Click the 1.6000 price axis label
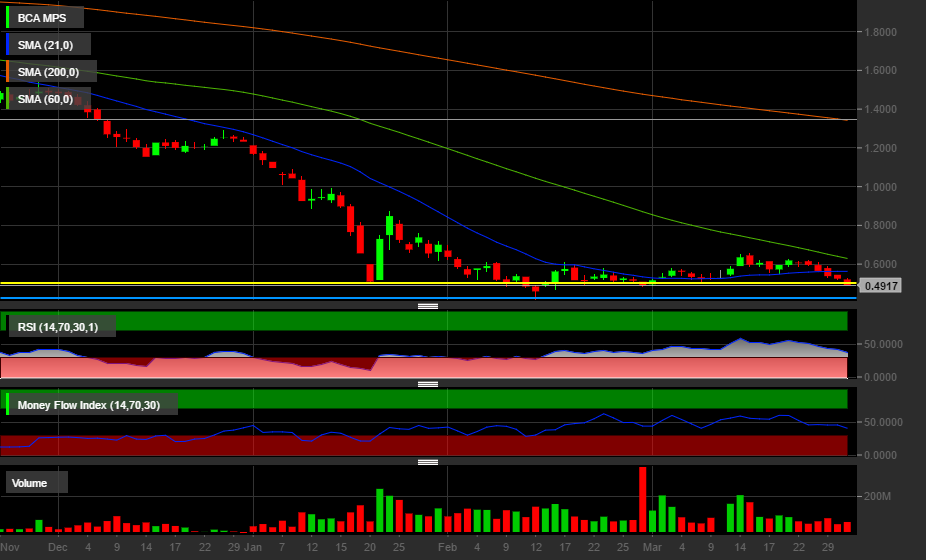Image resolution: width=926 pixels, height=560 pixels. (x=880, y=70)
